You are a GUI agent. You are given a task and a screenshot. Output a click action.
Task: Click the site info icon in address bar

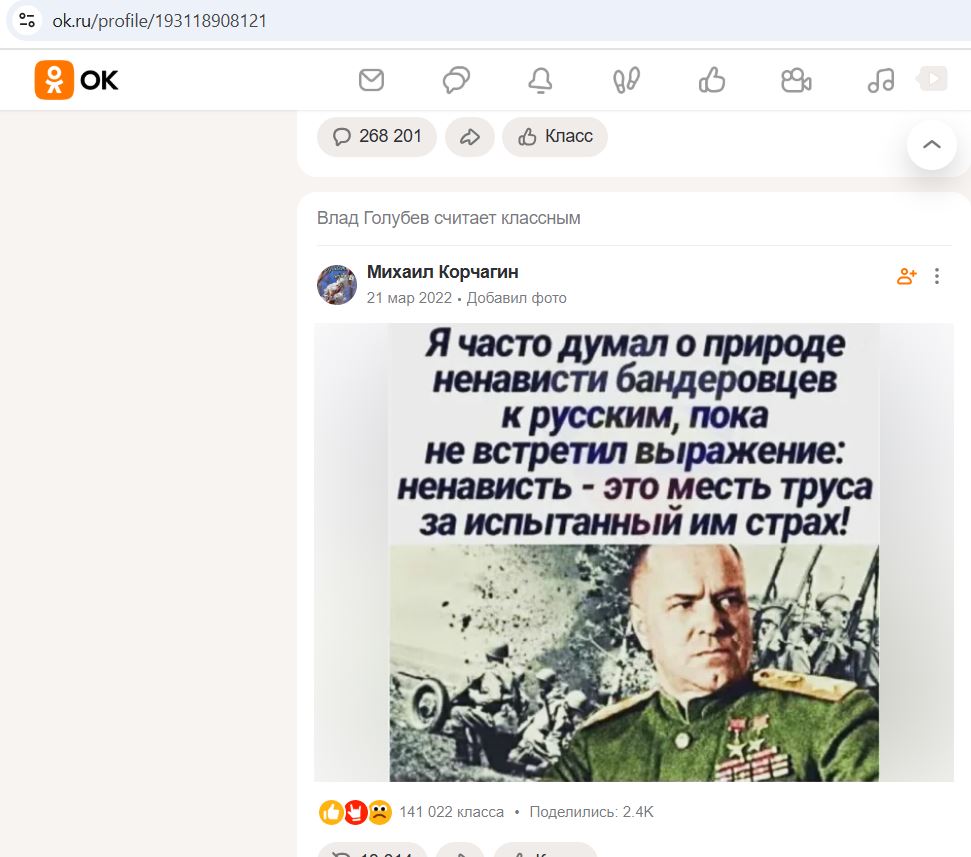point(27,20)
